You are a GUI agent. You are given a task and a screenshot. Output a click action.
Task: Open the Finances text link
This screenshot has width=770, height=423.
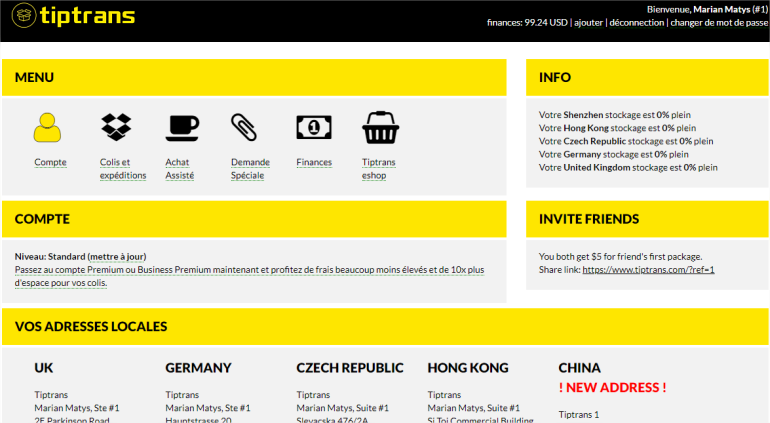(314, 162)
